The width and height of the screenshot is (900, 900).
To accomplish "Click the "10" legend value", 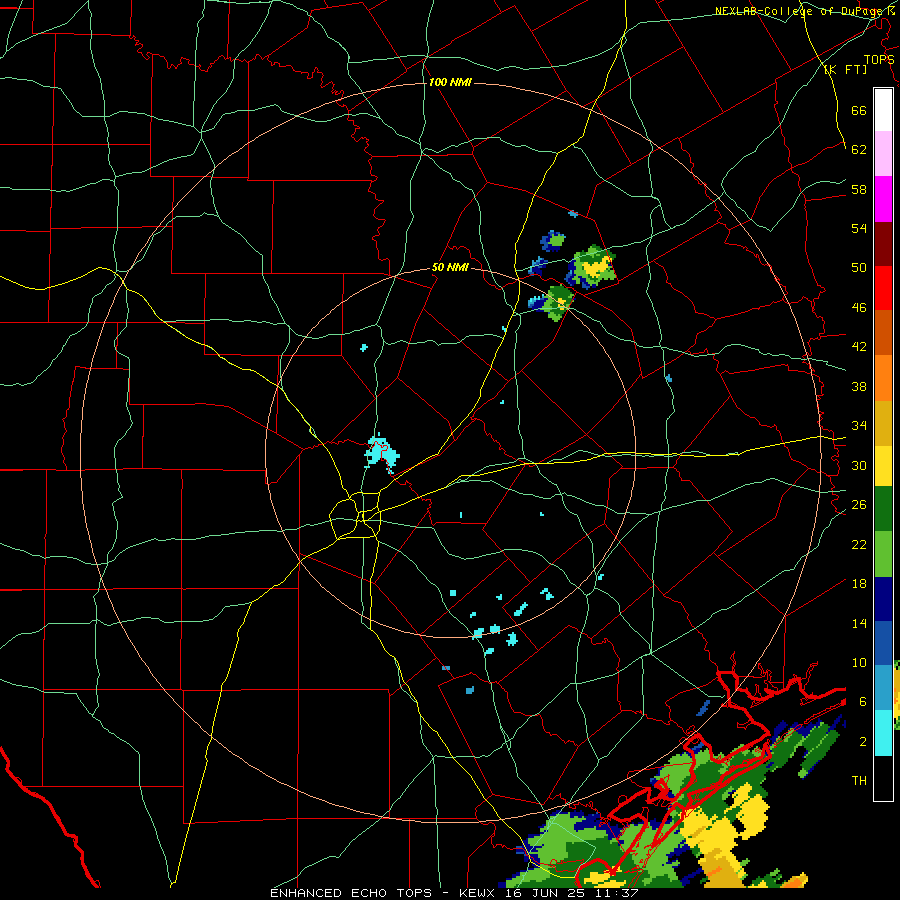I will tap(859, 662).
